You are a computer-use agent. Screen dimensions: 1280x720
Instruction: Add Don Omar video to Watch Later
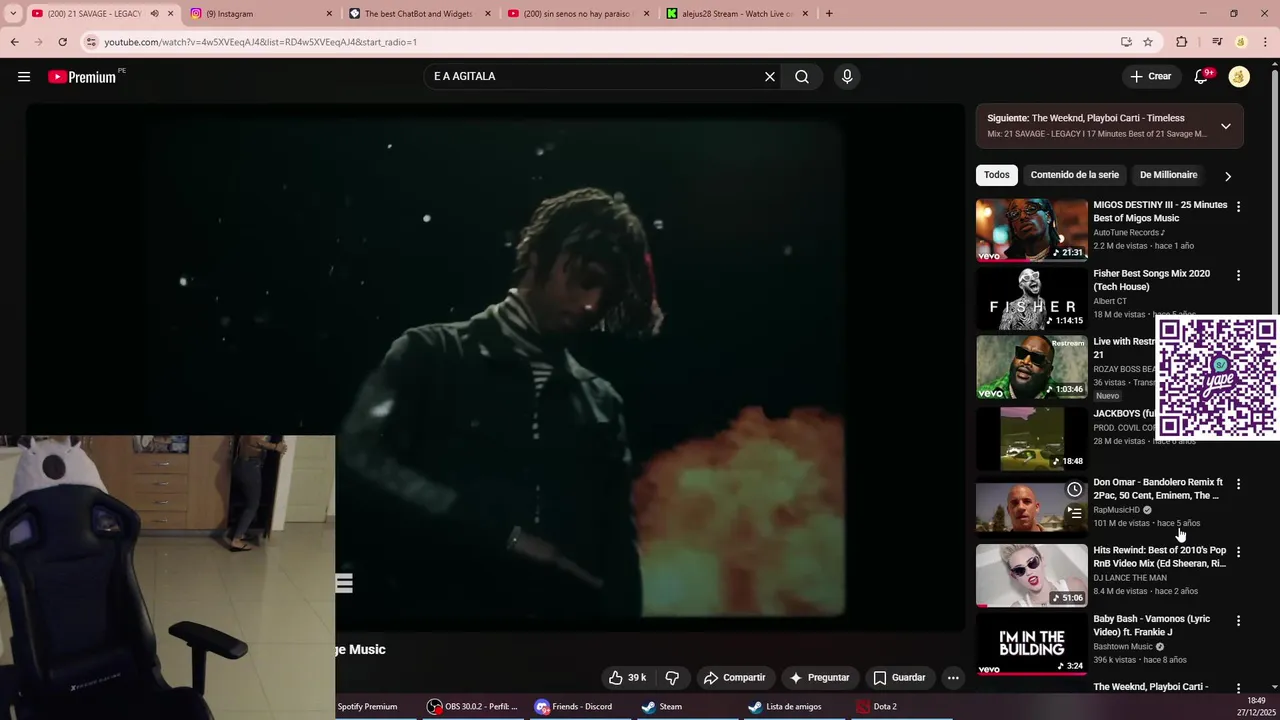point(1074,489)
